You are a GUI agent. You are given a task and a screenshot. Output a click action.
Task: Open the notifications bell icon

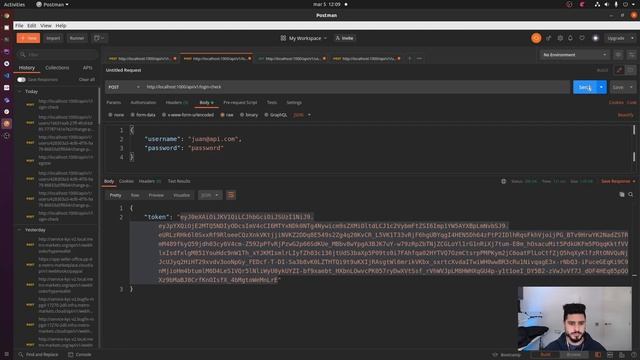[x=570, y=38]
